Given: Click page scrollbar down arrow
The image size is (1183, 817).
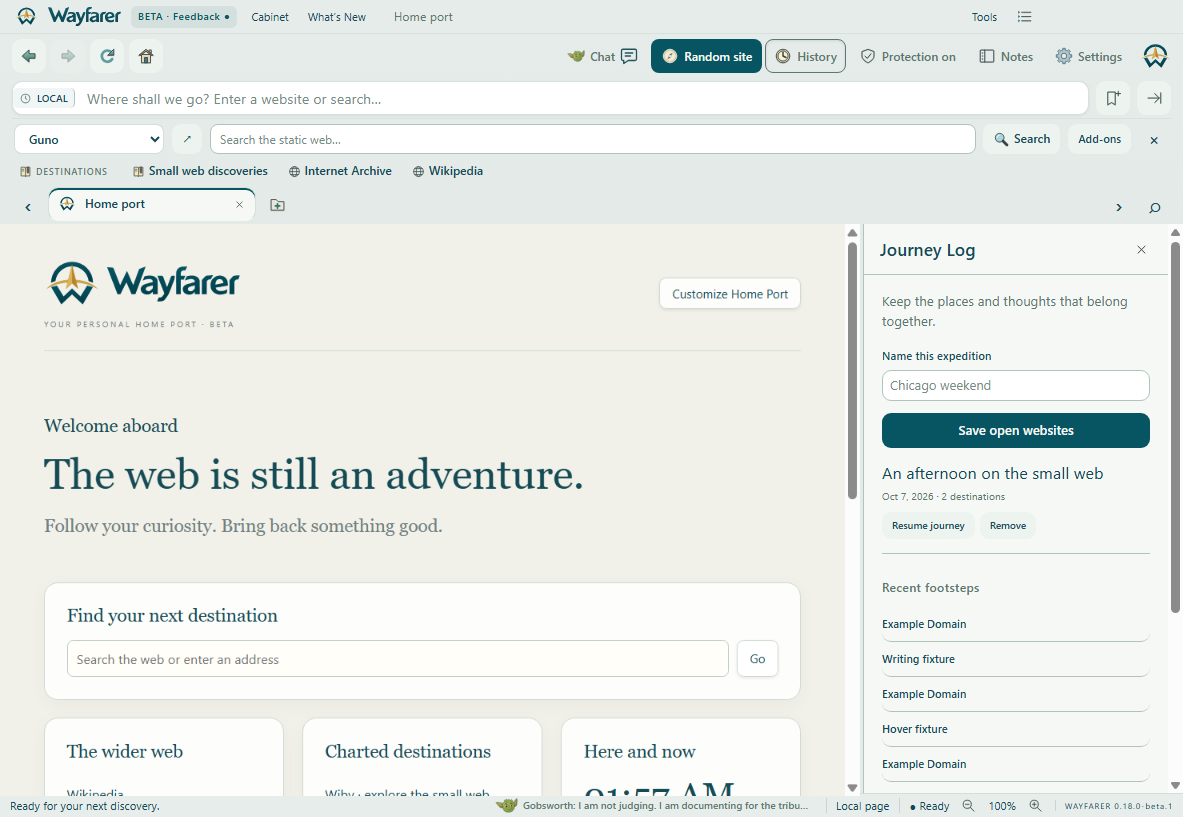Looking at the screenshot, I should coord(852,788).
